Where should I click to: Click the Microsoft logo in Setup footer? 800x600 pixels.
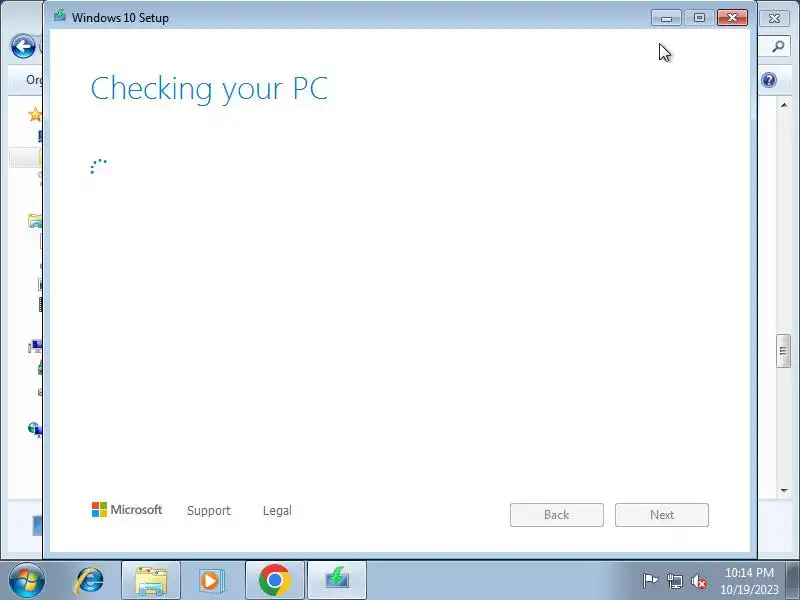pos(127,510)
